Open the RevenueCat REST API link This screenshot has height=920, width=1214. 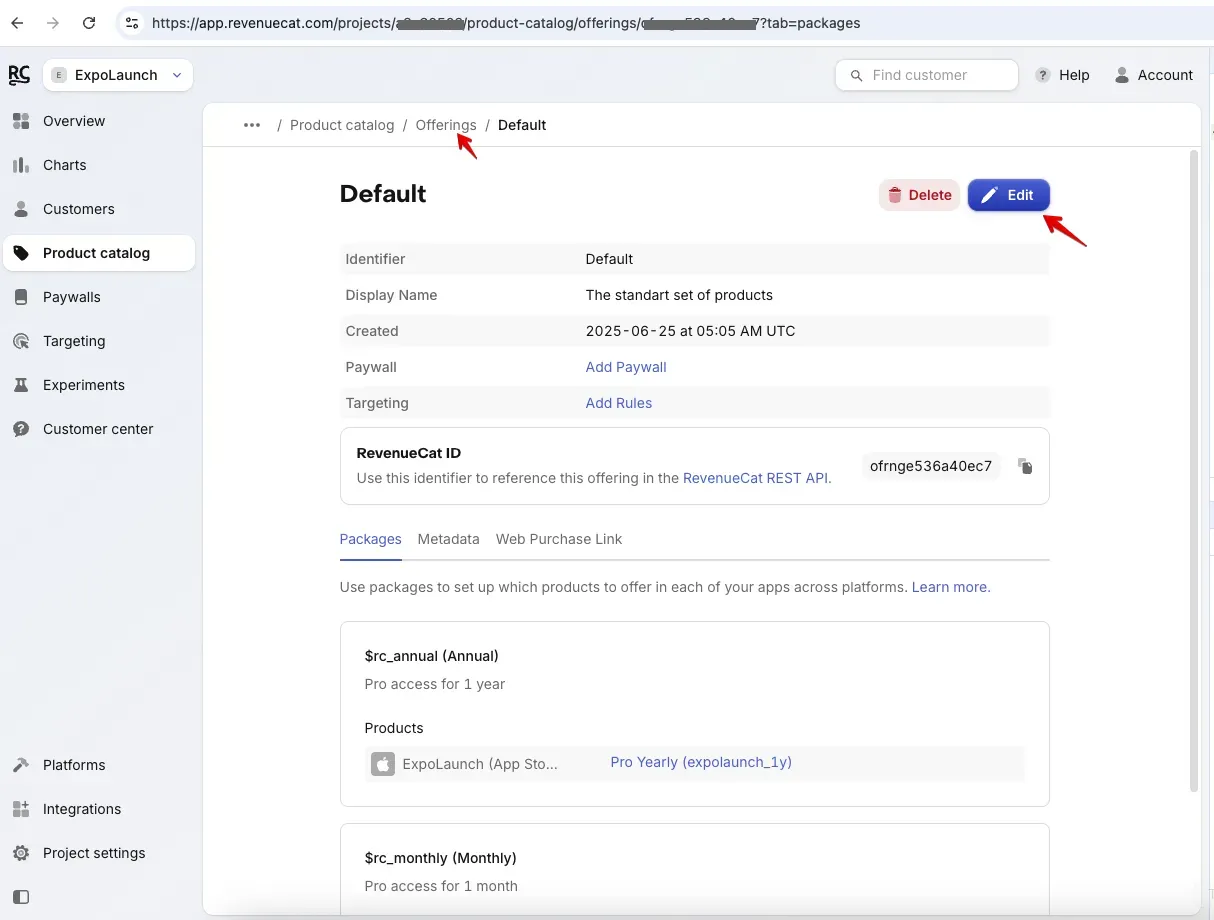(x=756, y=478)
